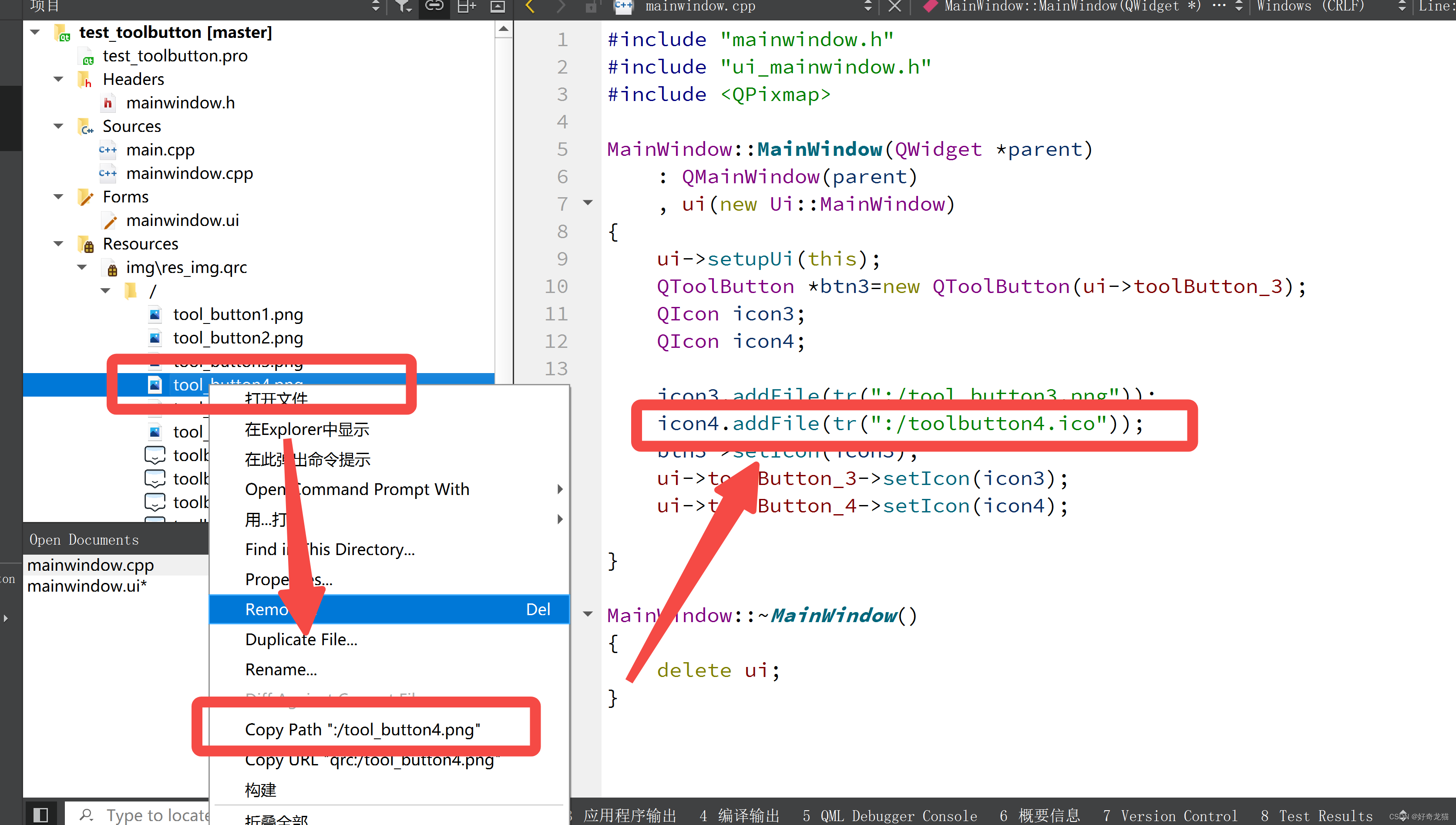The height and width of the screenshot is (825, 1456).
Task: Collapse the test_toolbutton project node
Action: 35,32
